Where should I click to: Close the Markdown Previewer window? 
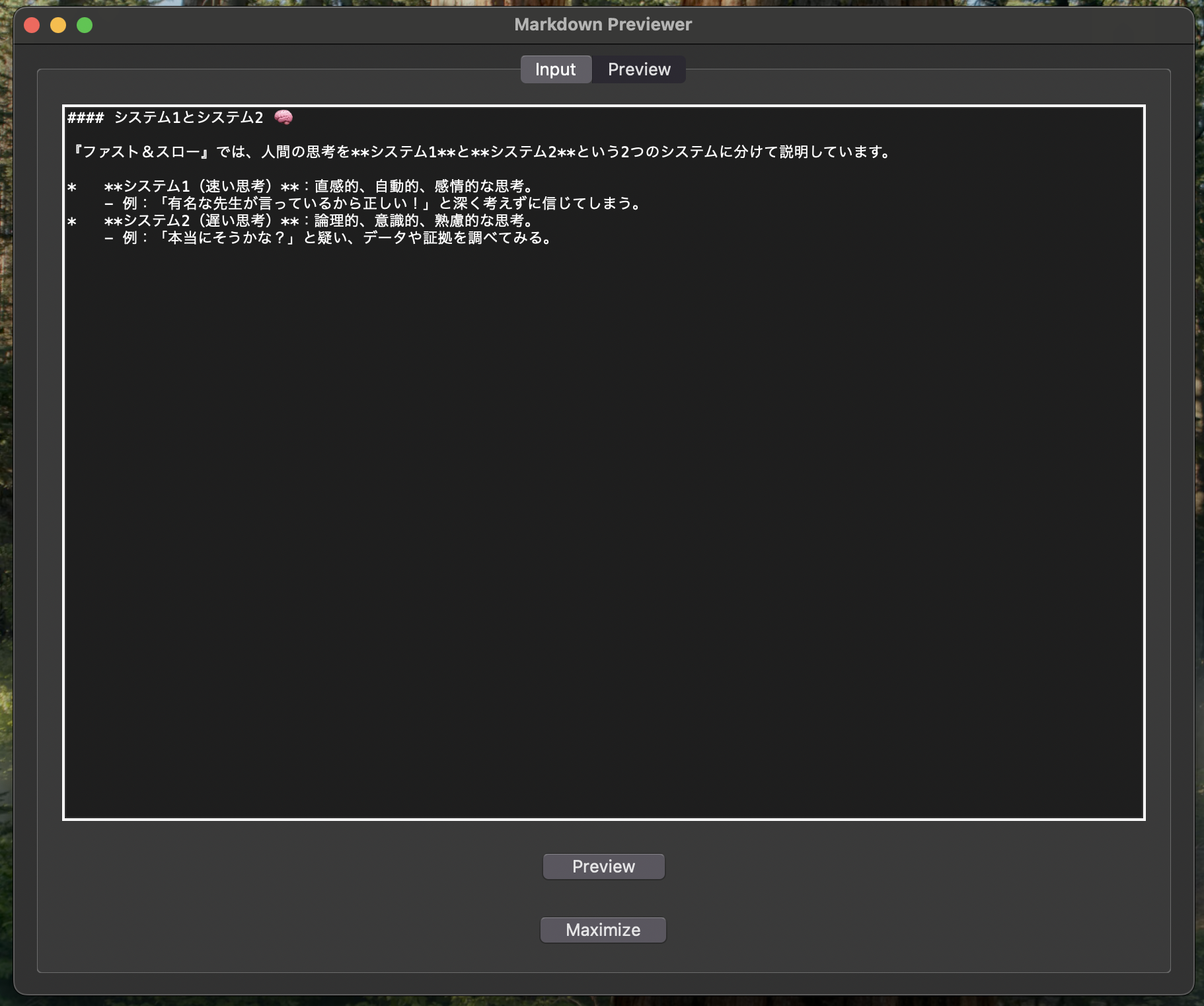pyautogui.click(x=31, y=24)
